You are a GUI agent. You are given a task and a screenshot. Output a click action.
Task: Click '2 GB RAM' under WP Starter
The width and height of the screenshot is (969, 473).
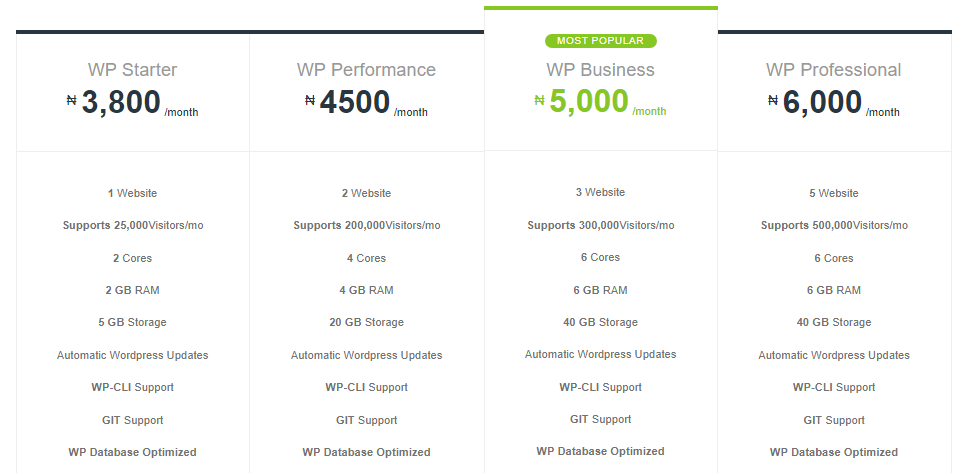point(133,290)
